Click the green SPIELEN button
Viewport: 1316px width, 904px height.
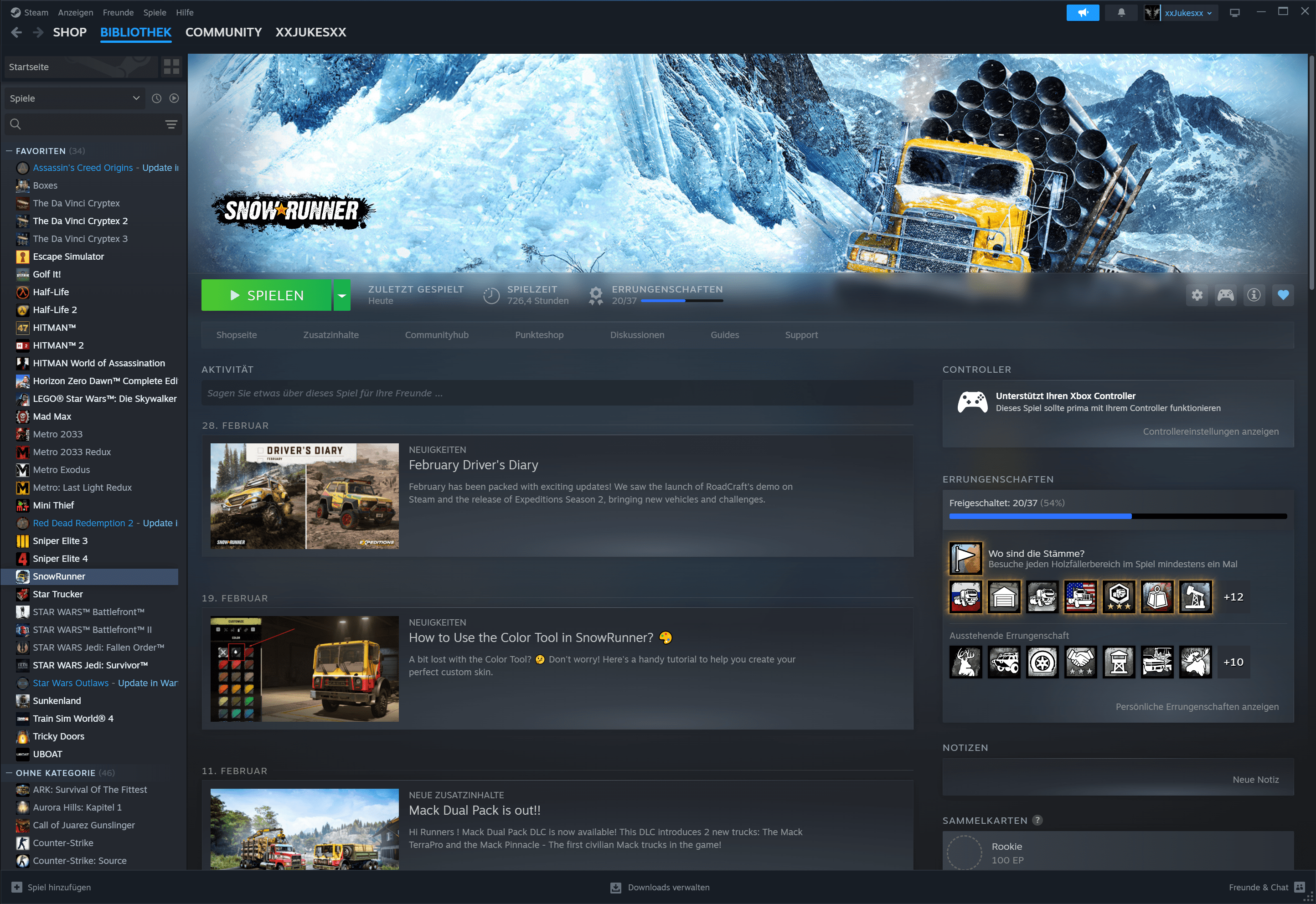[x=266, y=295]
